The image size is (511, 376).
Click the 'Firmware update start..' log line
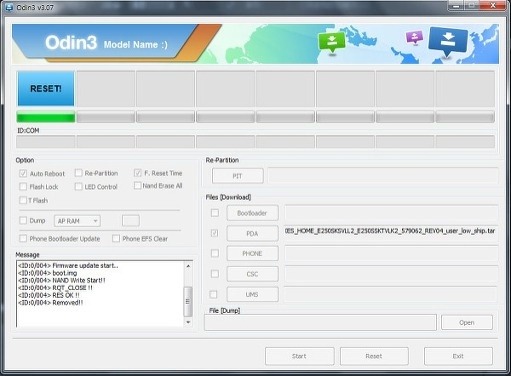(68, 266)
